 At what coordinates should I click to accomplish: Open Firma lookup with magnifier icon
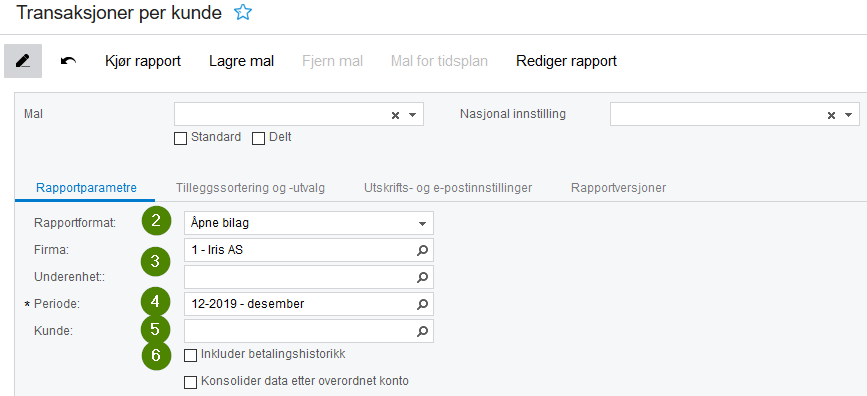click(x=422, y=251)
